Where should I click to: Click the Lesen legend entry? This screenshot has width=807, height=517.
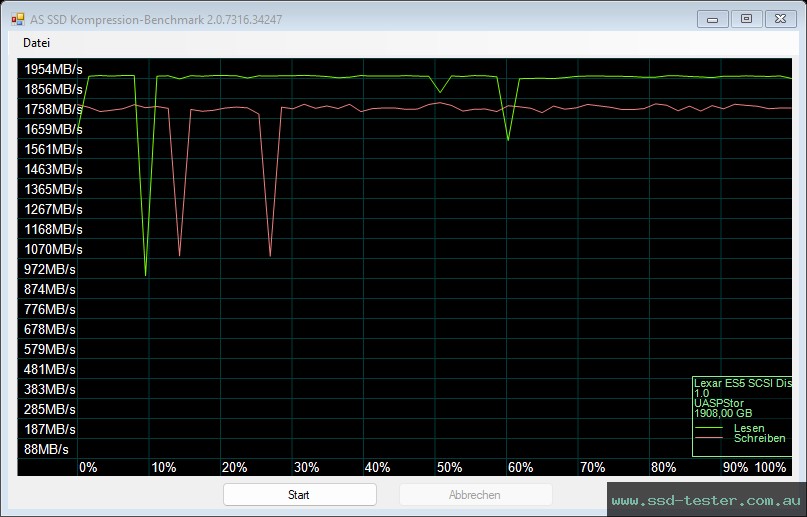[749, 428]
